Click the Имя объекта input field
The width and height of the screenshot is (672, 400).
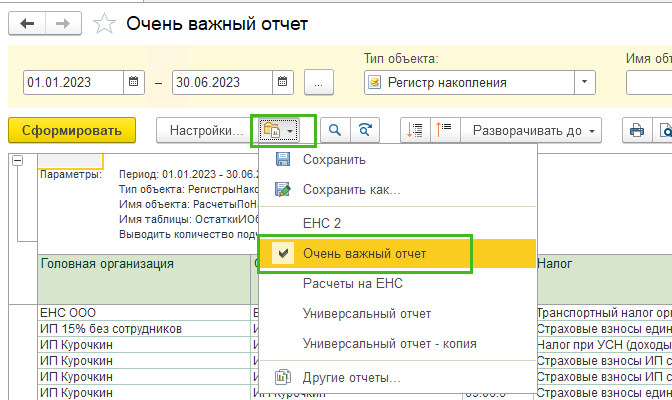pos(649,82)
